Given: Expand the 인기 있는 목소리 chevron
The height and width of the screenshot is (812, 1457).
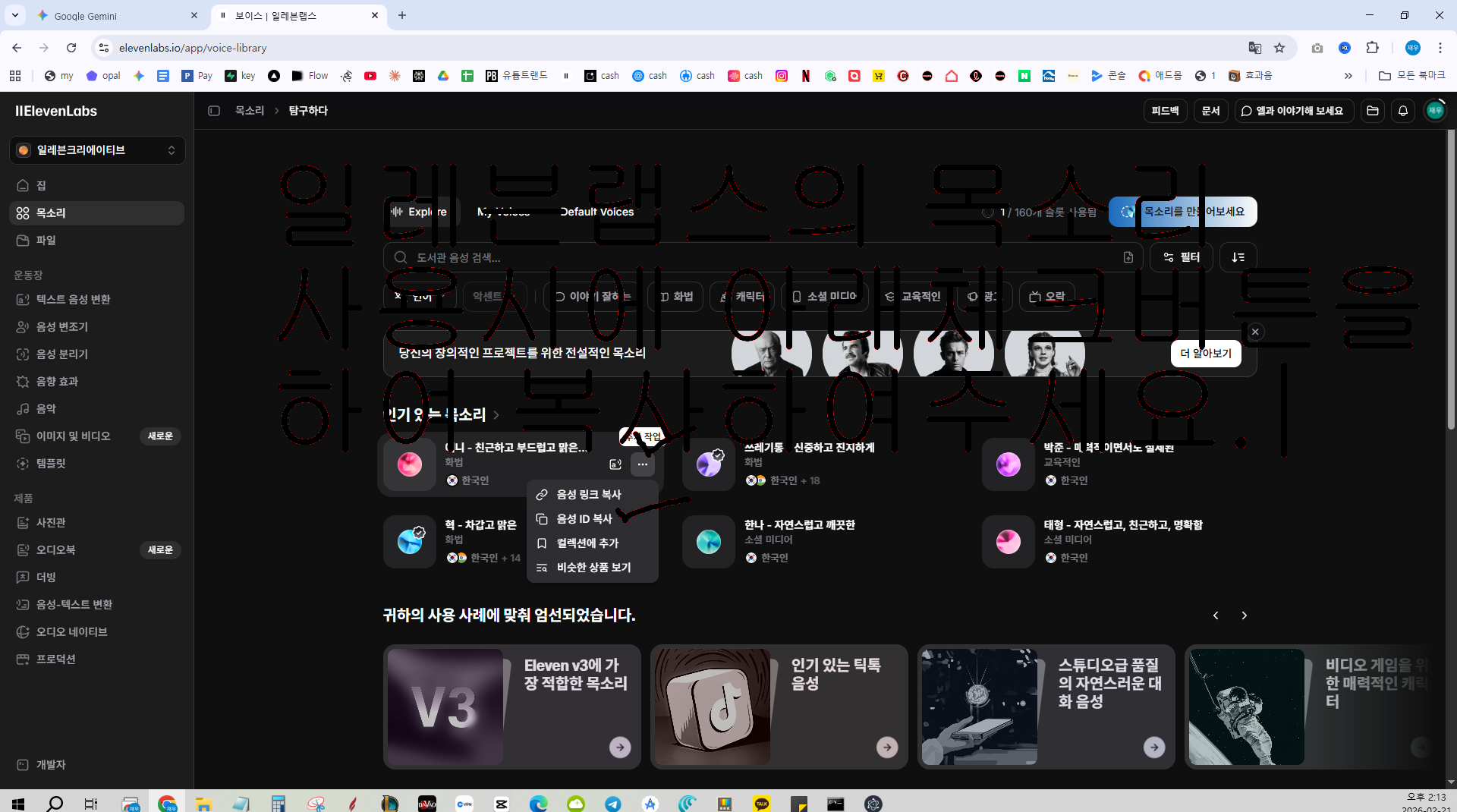Looking at the screenshot, I should 496,415.
